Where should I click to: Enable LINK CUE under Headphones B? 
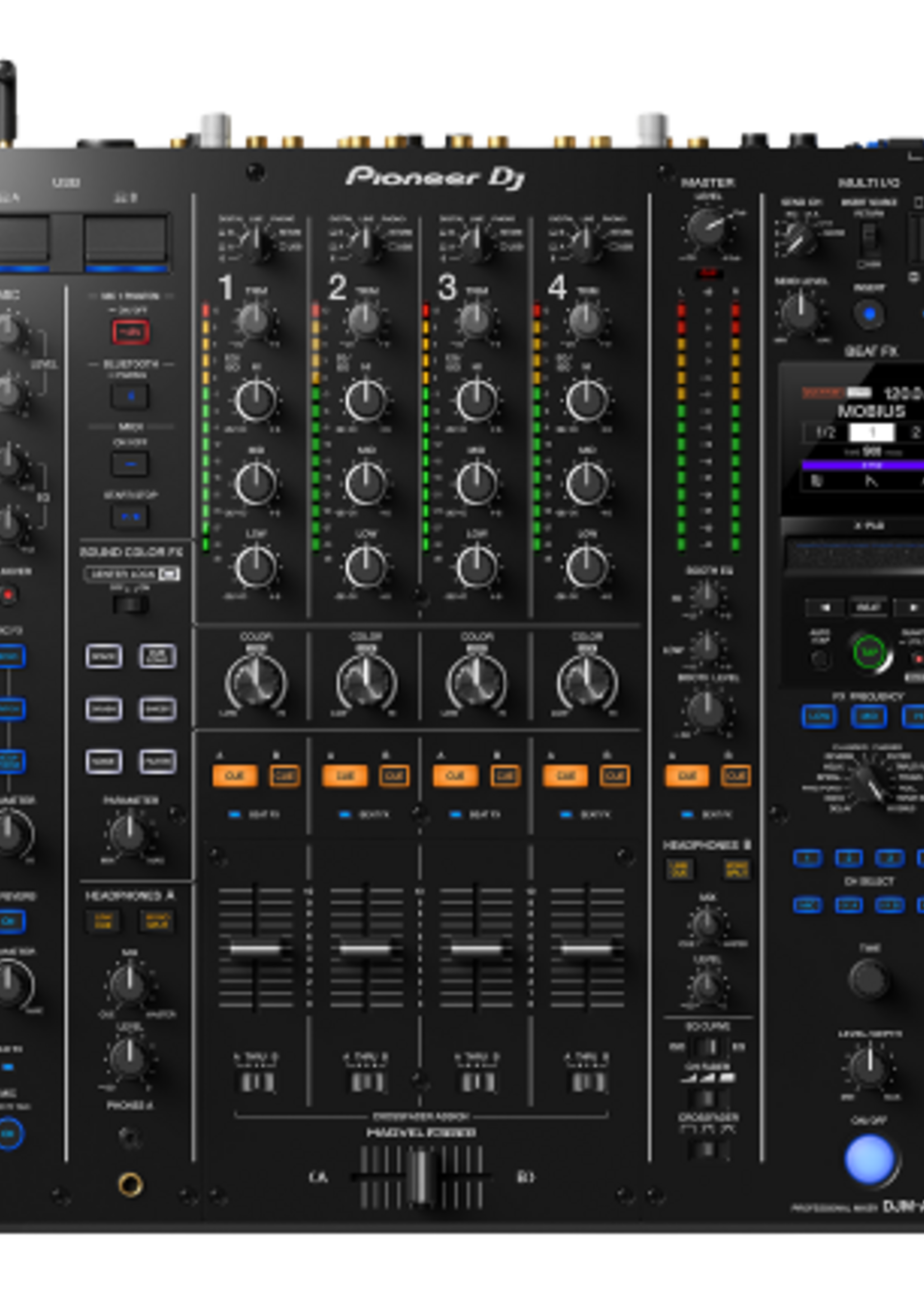[x=680, y=869]
